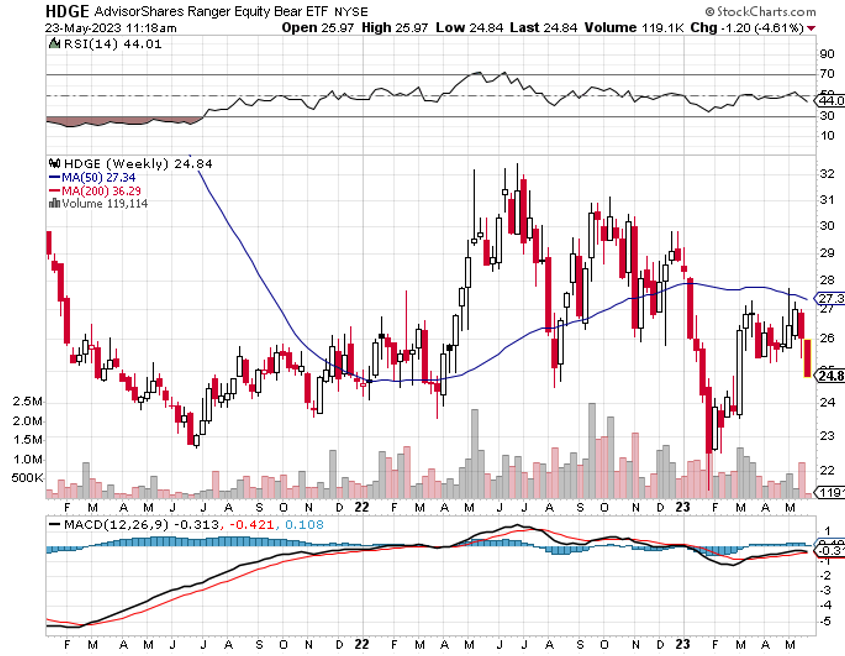The height and width of the screenshot is (656, 845).
Task: Click the RSI axis label 90
Action: pyautogui.click(x=827, y=54)
